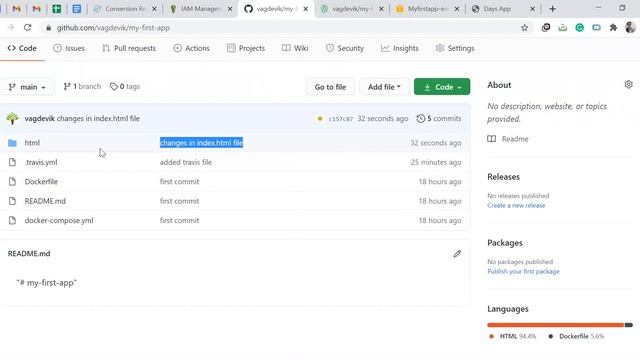Open commit hash c157c87
Viewport: 640px width, 360px height.
[341, 119]
